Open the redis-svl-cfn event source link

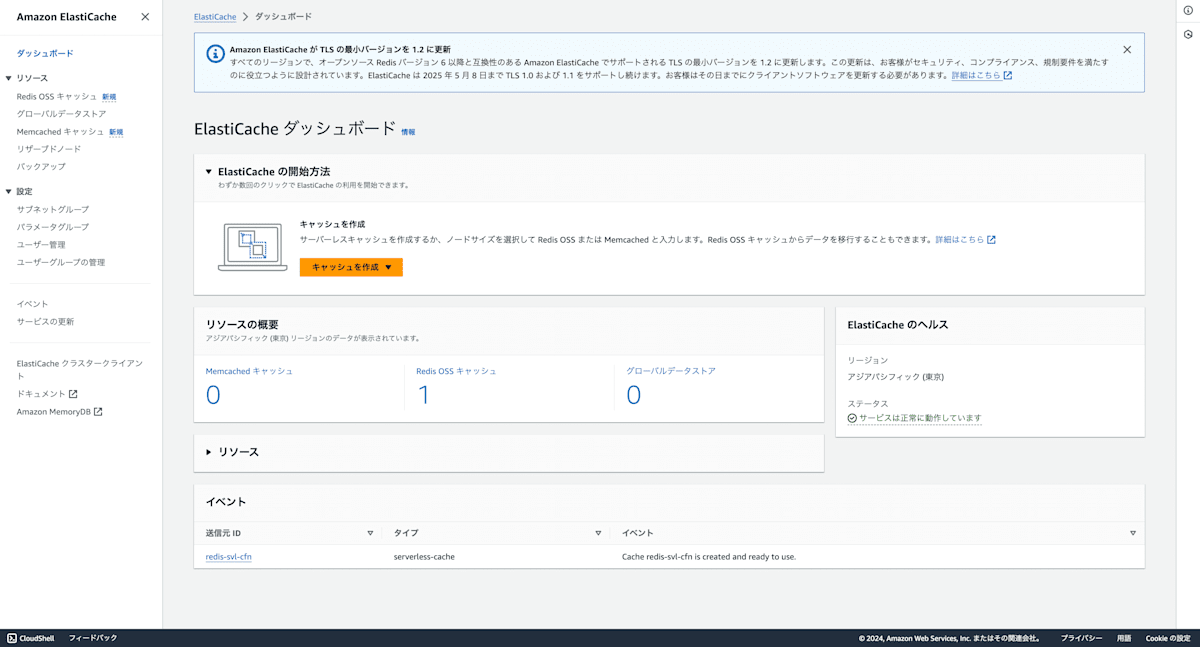click(228, 557)
